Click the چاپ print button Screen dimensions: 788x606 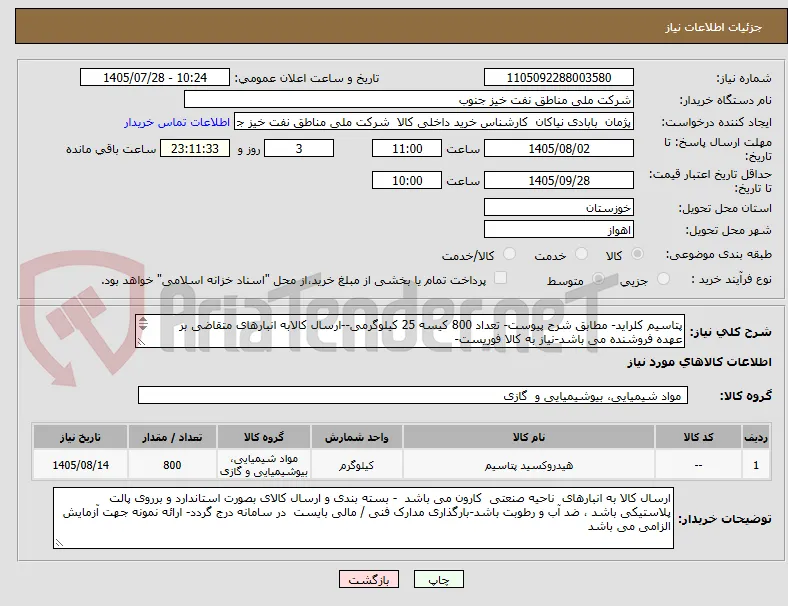(x=439, y=579)
